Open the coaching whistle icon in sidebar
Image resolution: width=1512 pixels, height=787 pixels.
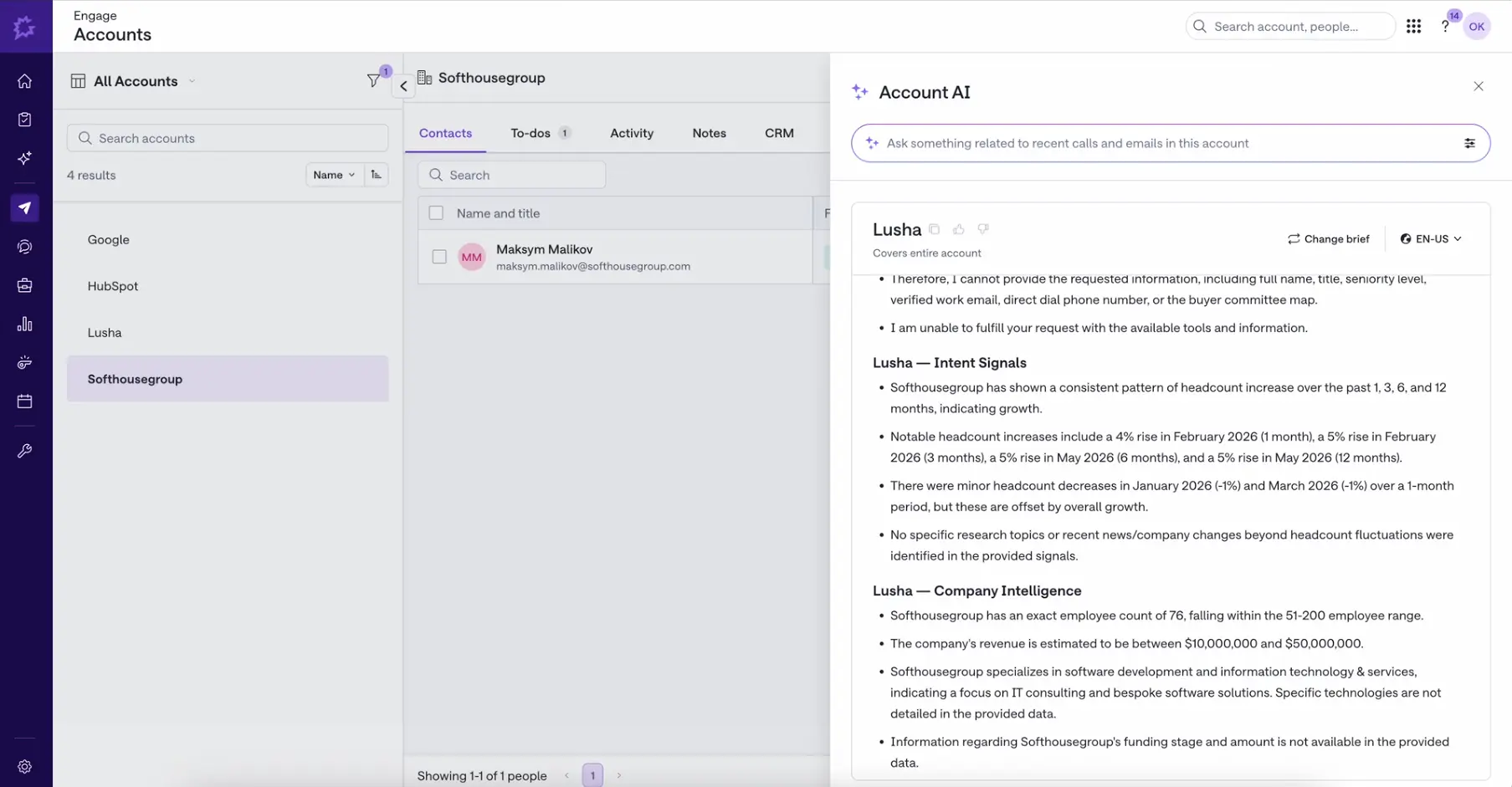pos(25,362)
